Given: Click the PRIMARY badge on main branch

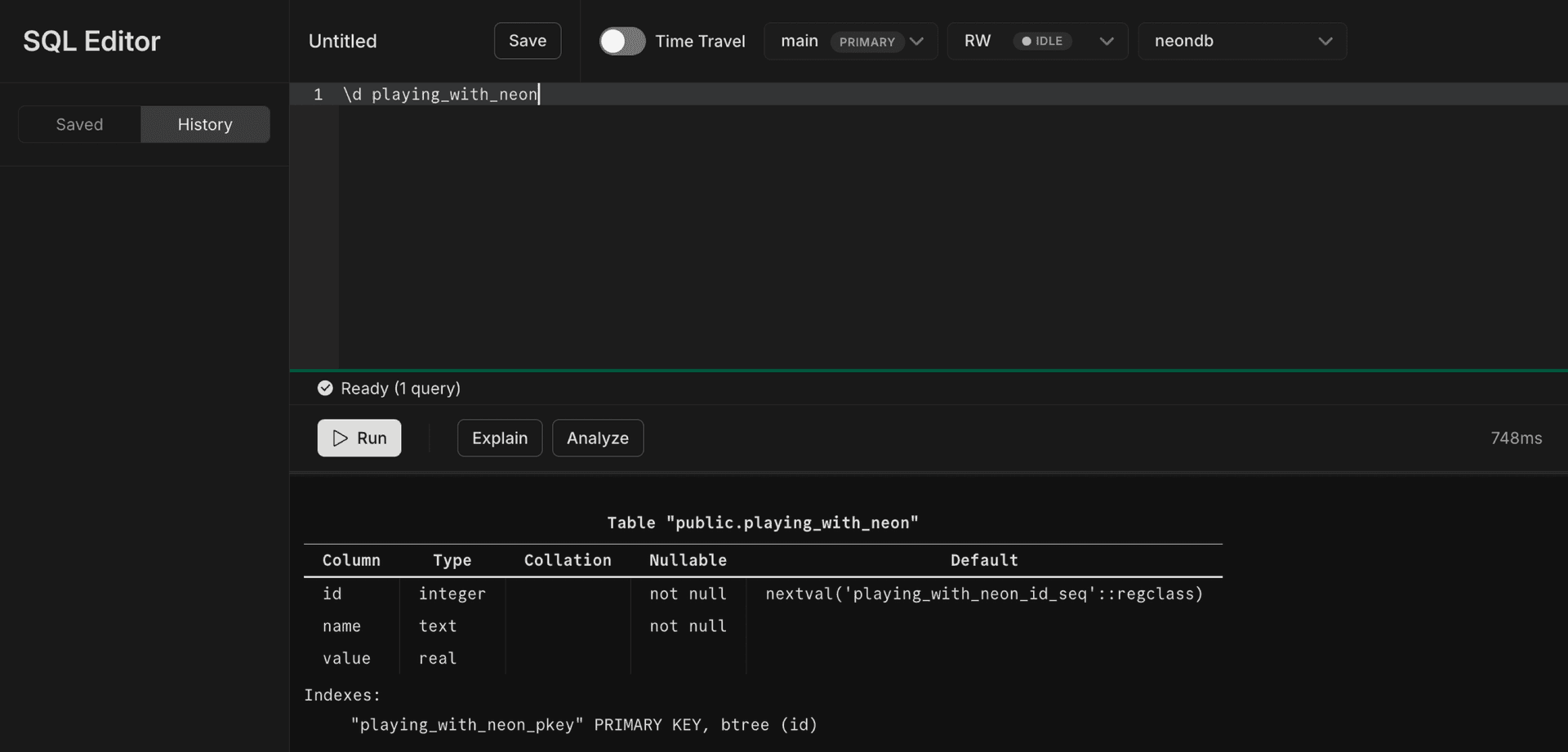Looking at the screenshot, I should pos(868,42).
